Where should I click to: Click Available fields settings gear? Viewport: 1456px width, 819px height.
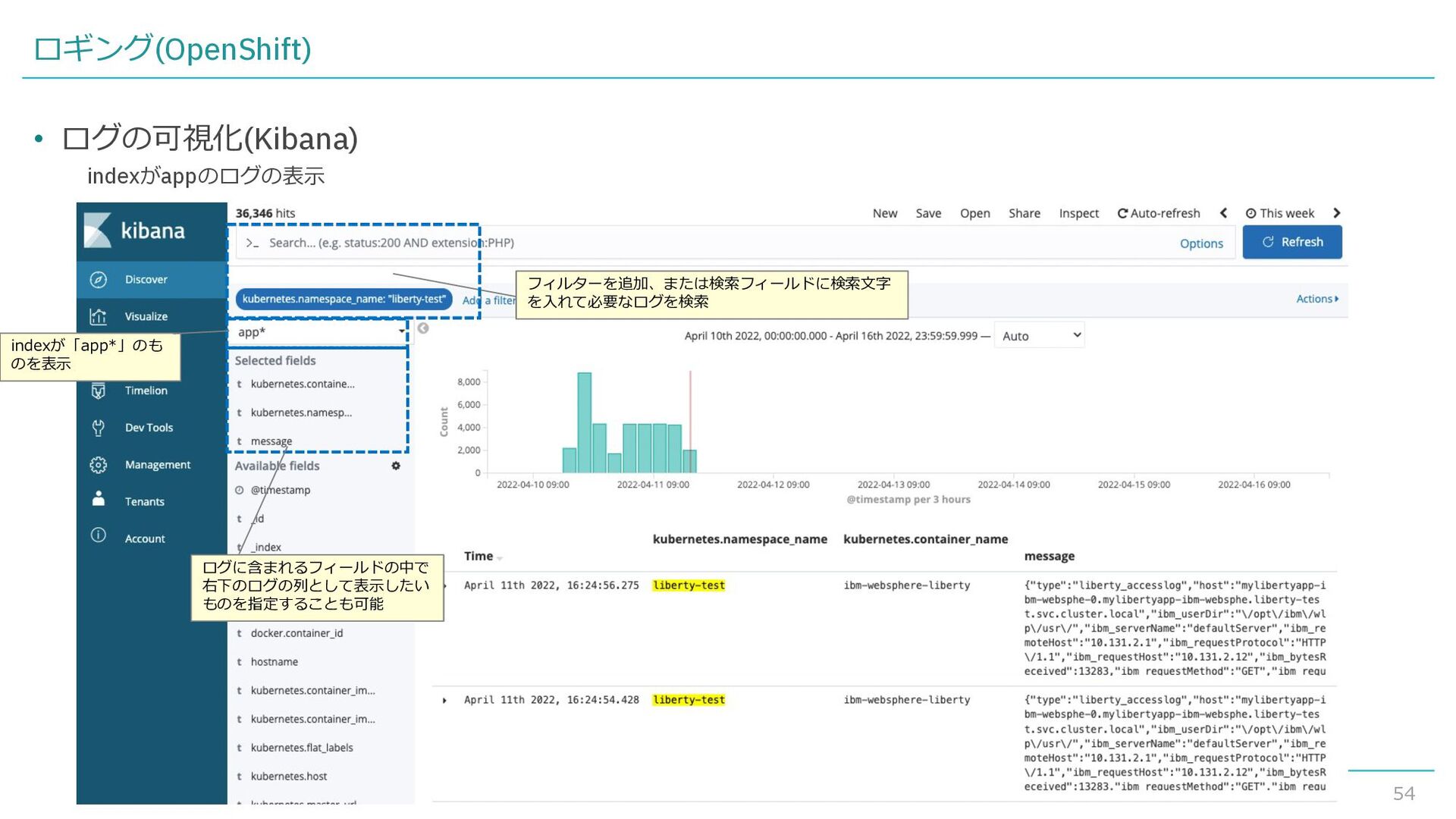396,466
